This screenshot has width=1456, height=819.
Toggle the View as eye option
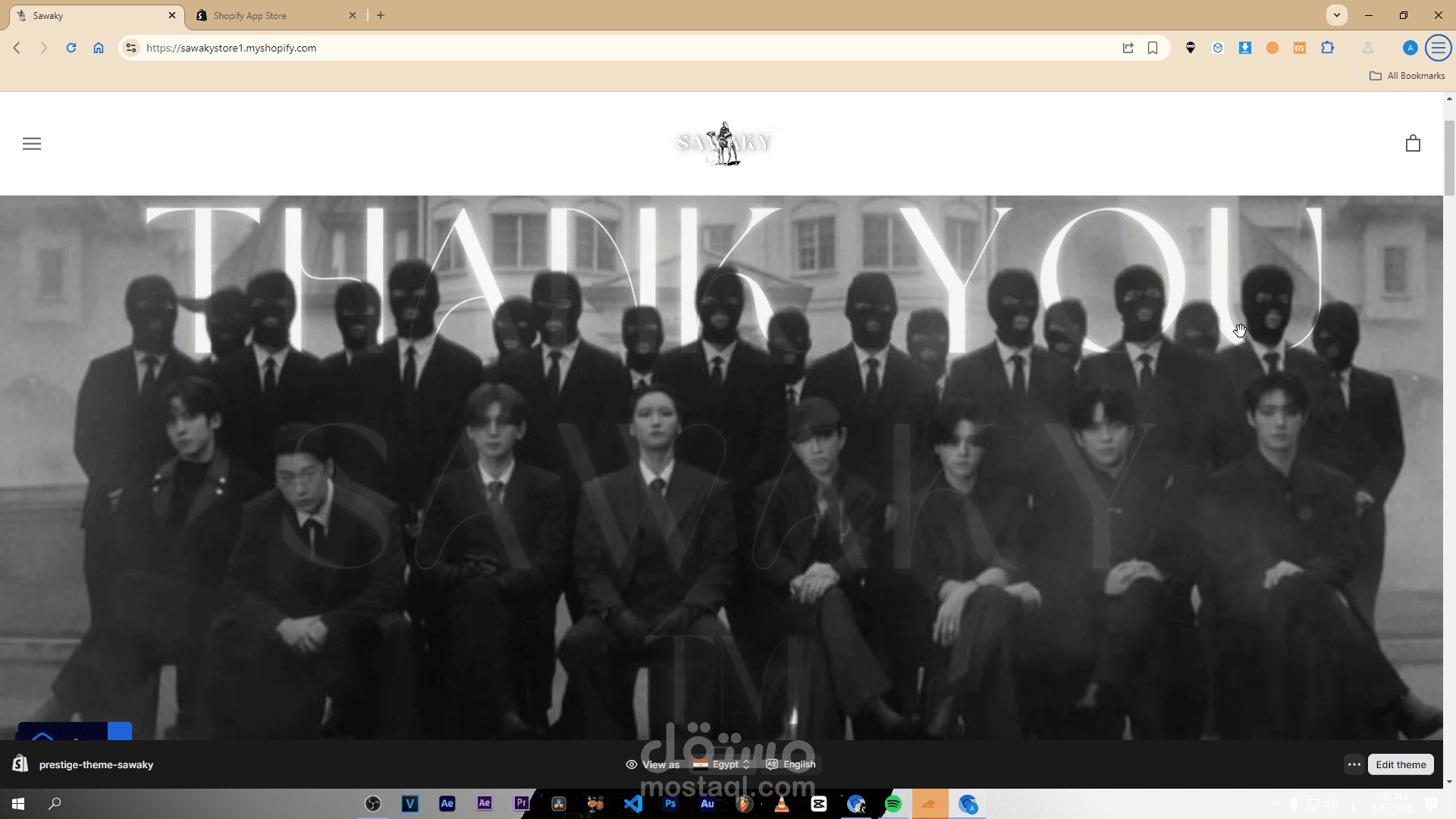pyautogui.click(x=652, y=764)
